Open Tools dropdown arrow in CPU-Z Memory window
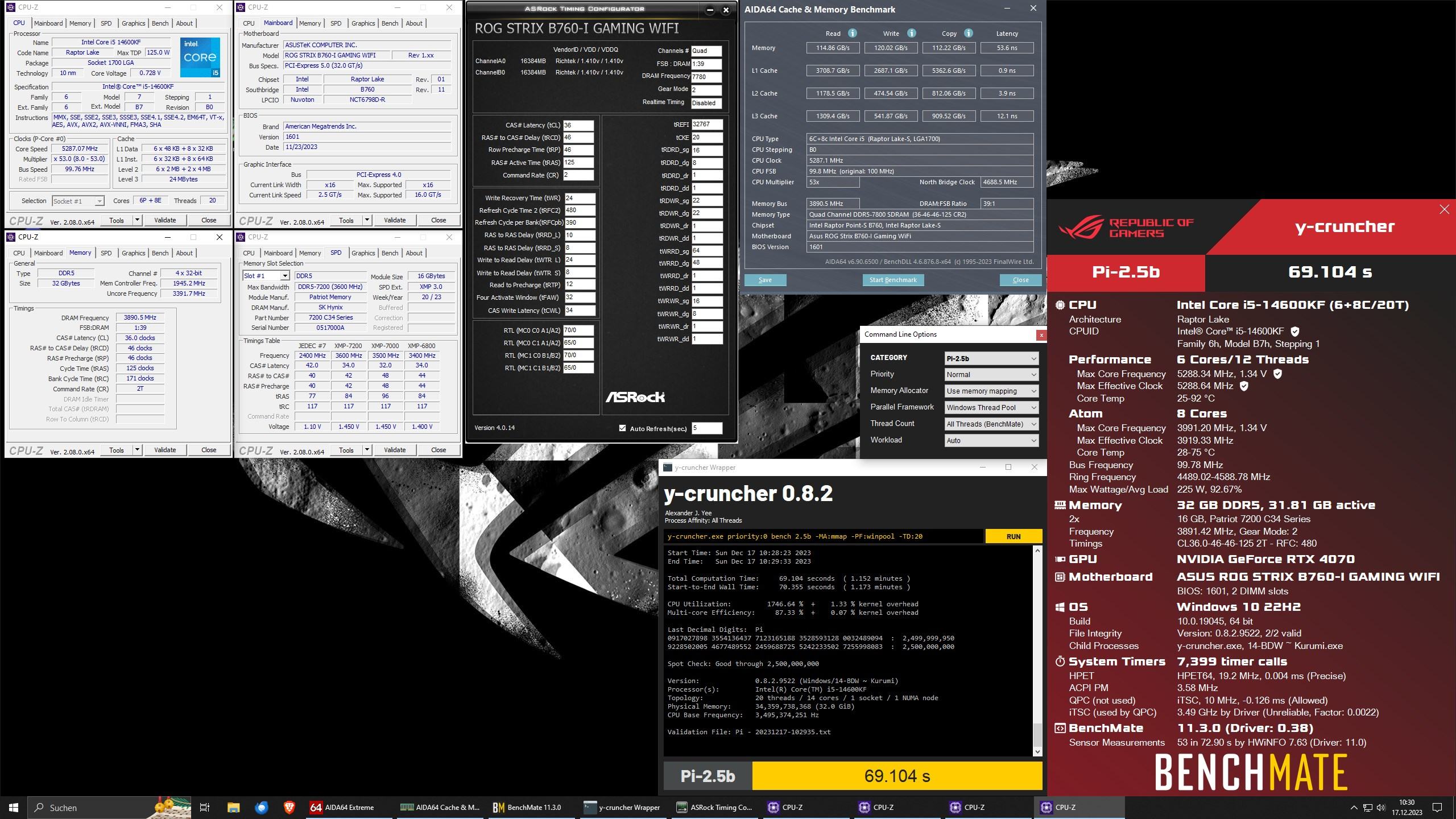1456x819 pixels. (x=137, y=450)
